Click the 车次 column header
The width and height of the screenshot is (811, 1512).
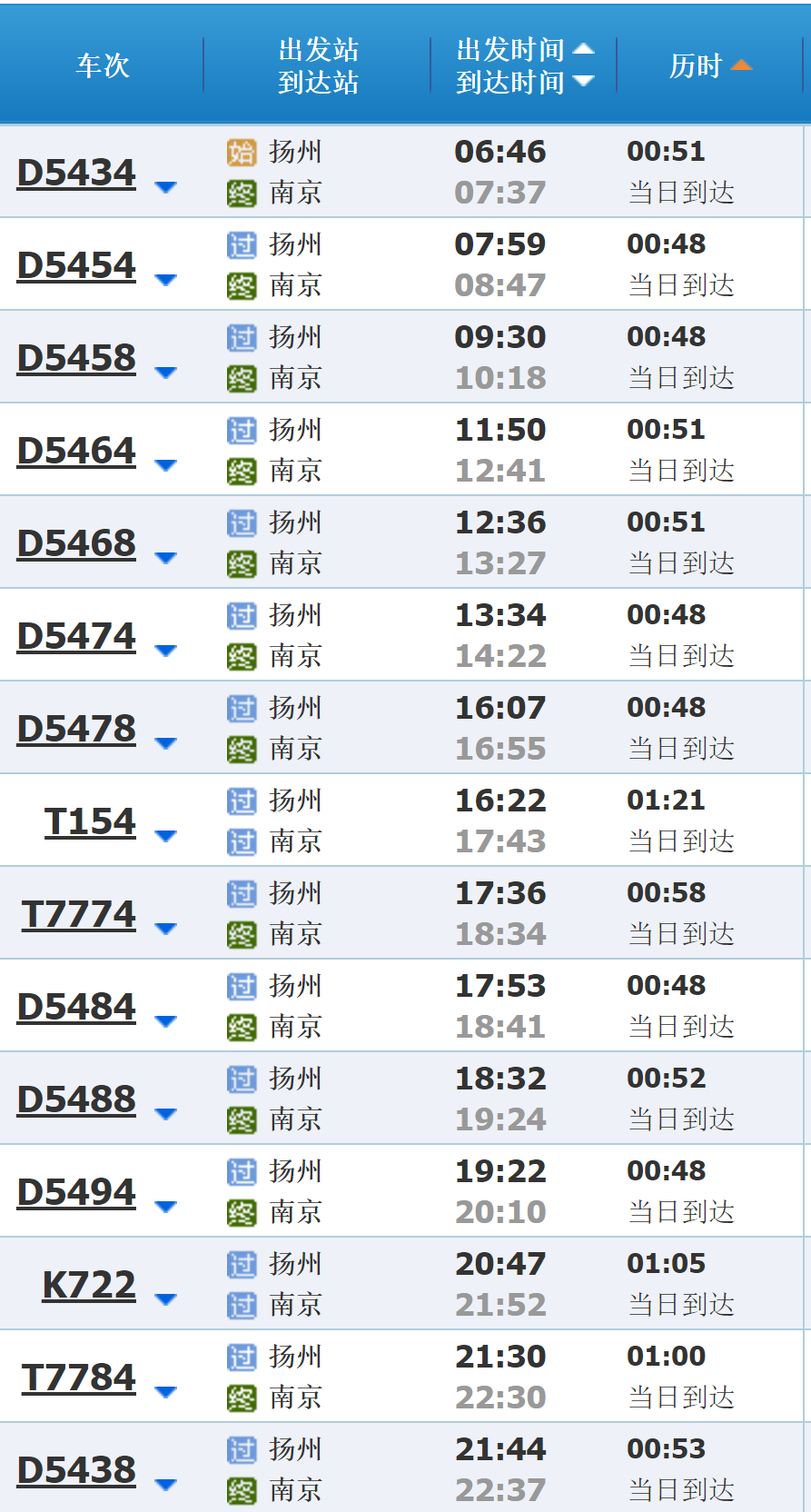(x=102, y=65)
